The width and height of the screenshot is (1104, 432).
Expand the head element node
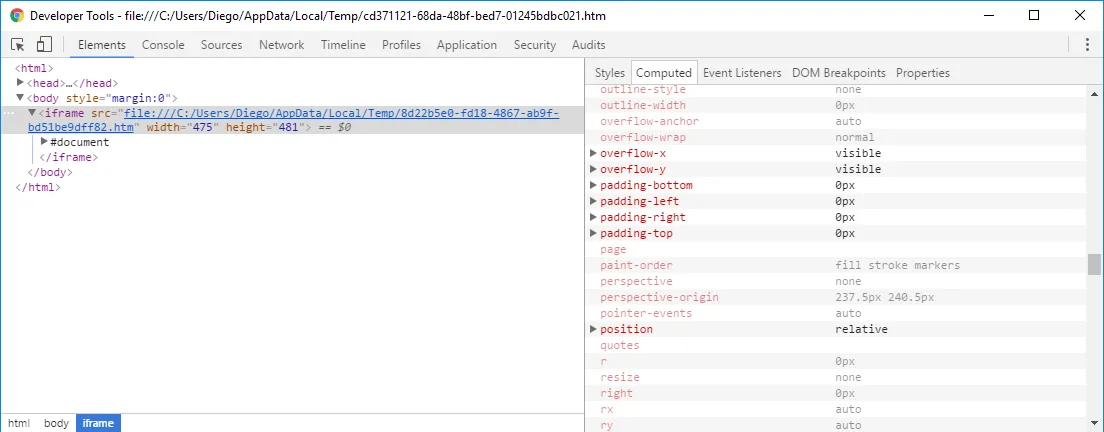tap(21, 83)
